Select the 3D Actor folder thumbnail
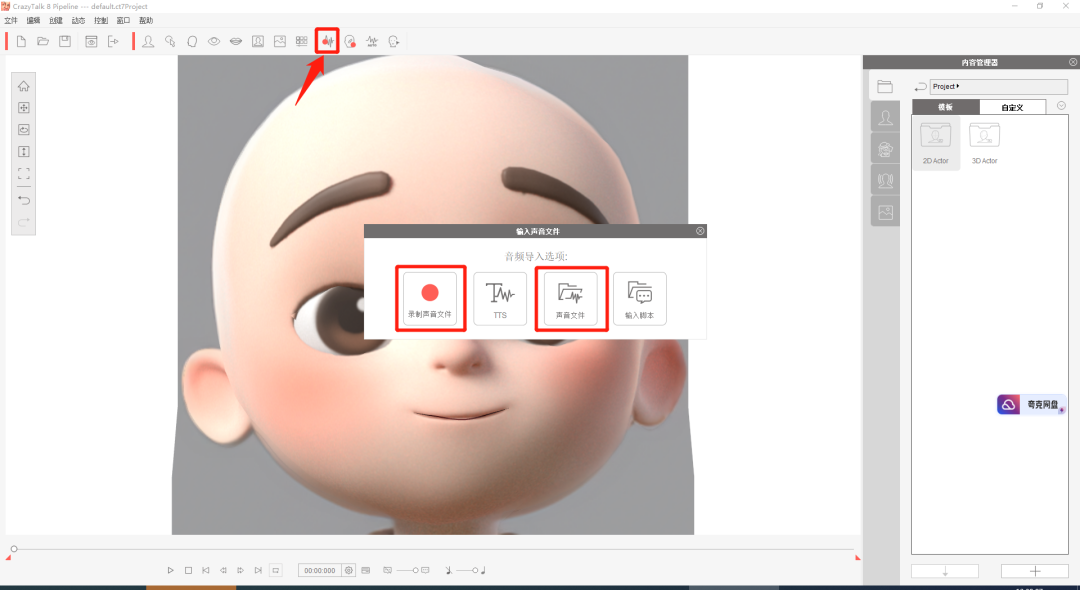The image size is (1080, 590). tap(984, 143)
